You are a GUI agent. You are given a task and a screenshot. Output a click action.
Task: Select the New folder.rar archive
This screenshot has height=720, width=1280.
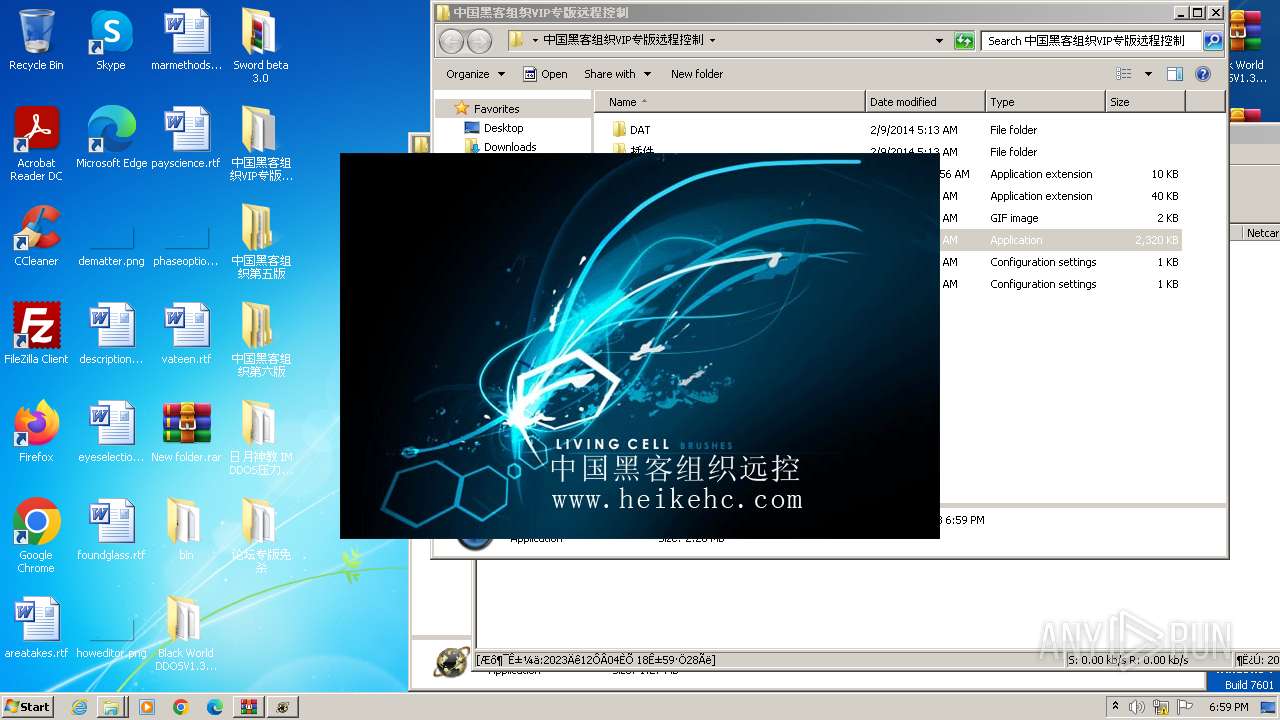click(x=186, y=431)
